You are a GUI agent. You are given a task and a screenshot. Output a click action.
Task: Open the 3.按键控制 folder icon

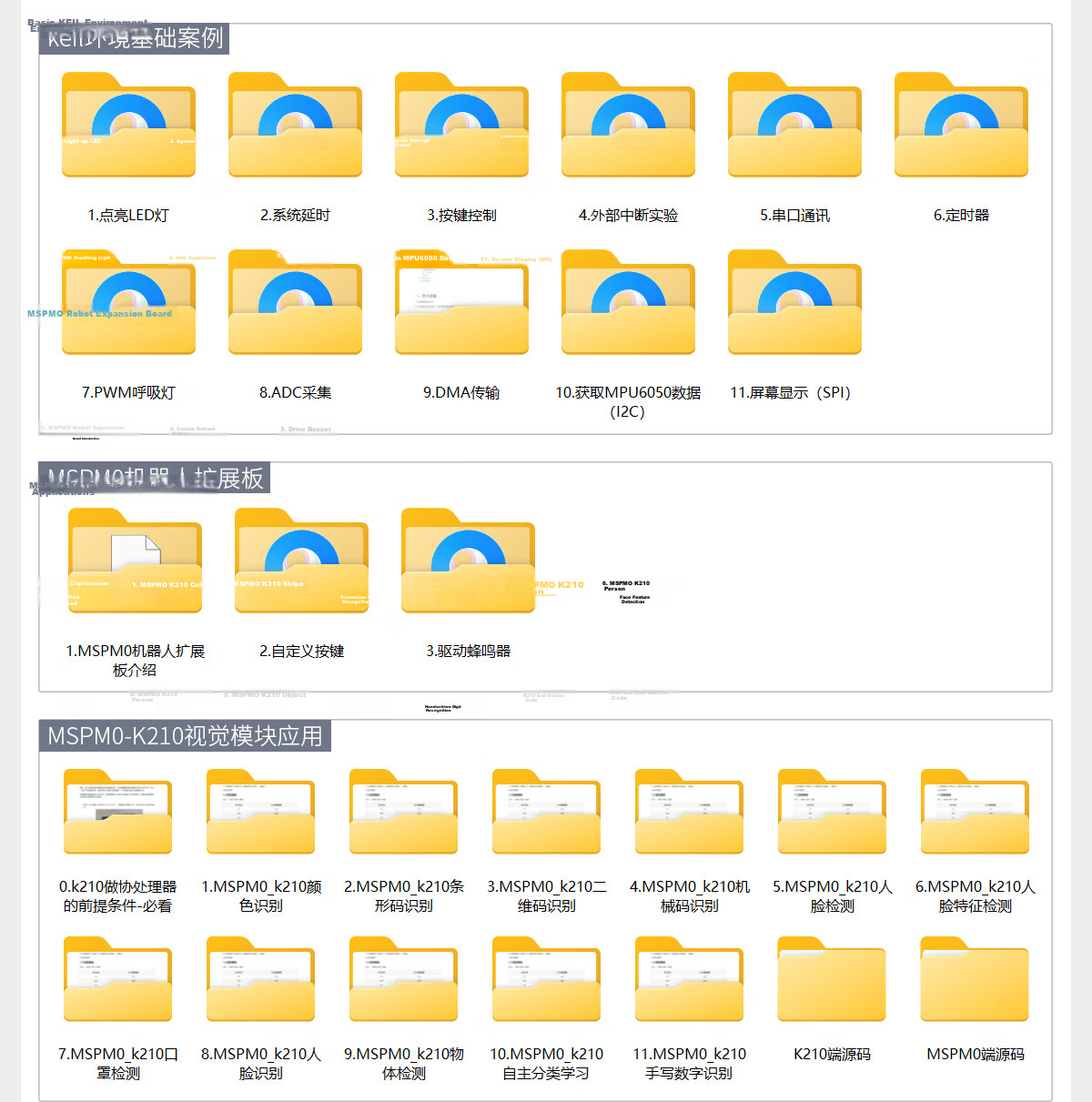click(461, 126)
